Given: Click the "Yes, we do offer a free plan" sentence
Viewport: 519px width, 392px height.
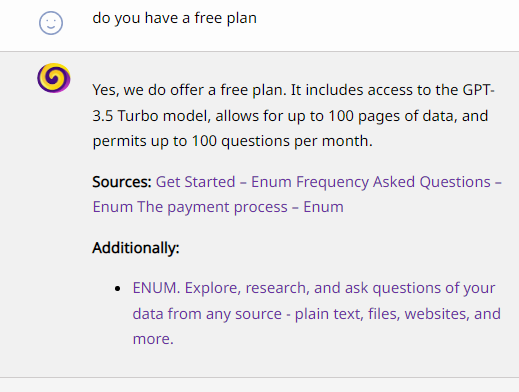Looking at the screenshot, I should (x=189, y=90).
